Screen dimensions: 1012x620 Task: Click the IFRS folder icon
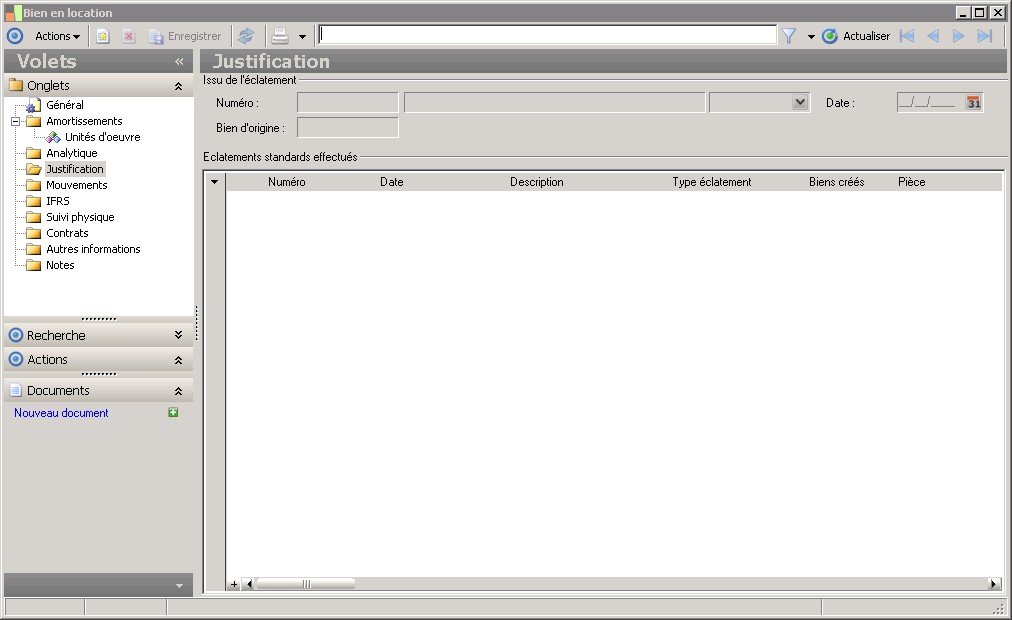[x=34, y=201]
